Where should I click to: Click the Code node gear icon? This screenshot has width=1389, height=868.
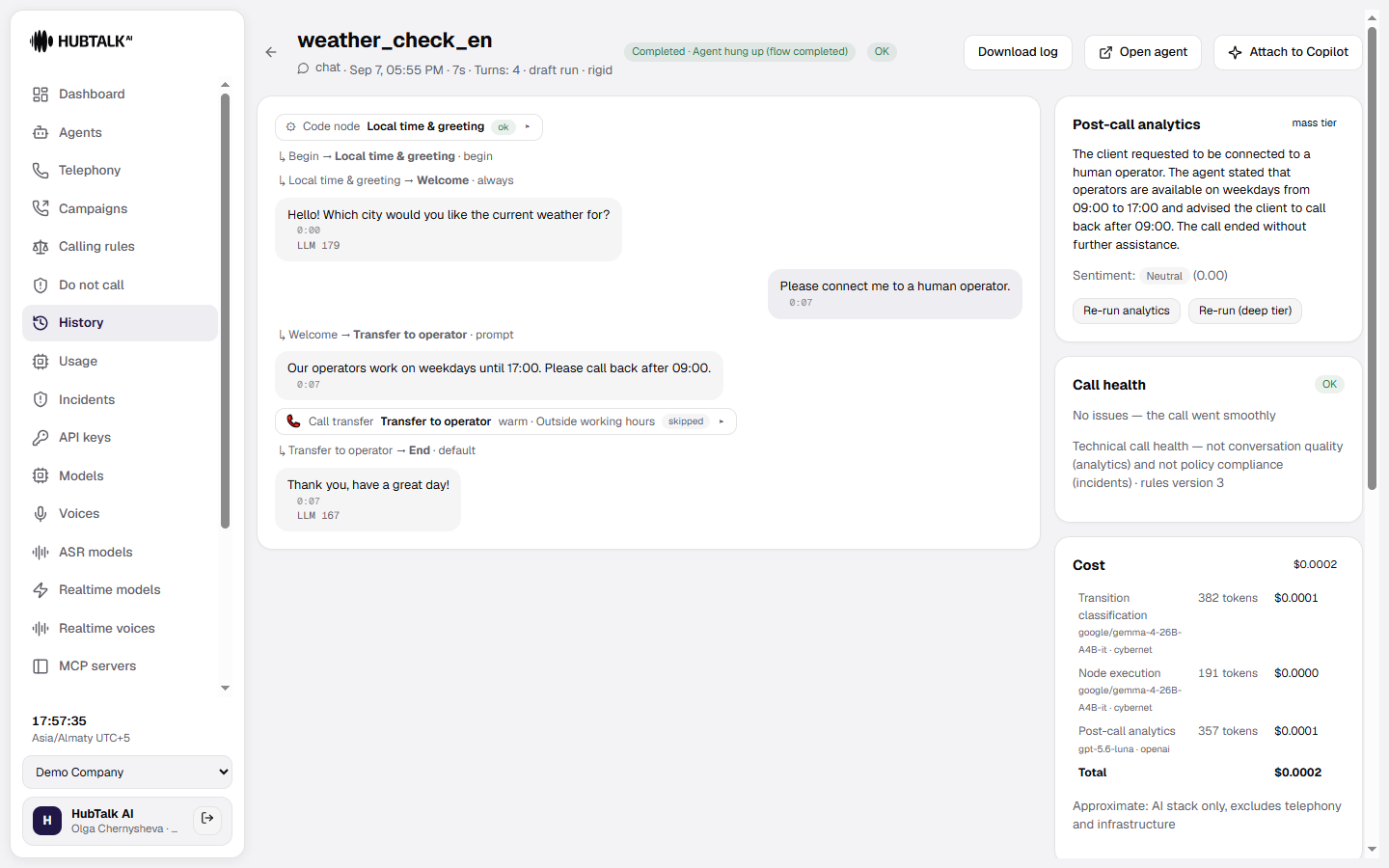(x=291, y=126)
